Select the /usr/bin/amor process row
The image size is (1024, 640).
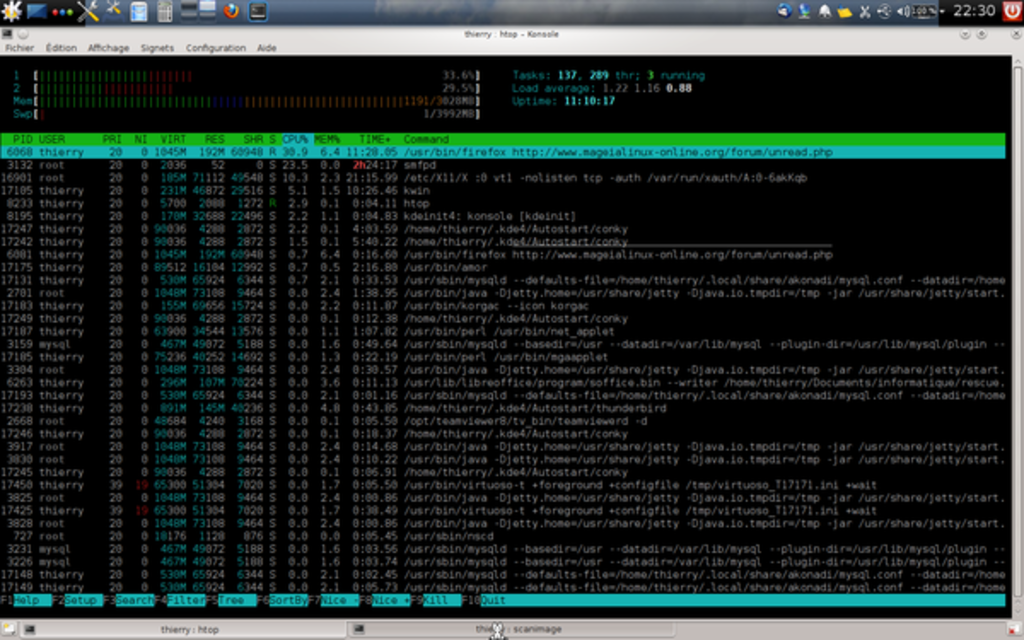[503, 268]
